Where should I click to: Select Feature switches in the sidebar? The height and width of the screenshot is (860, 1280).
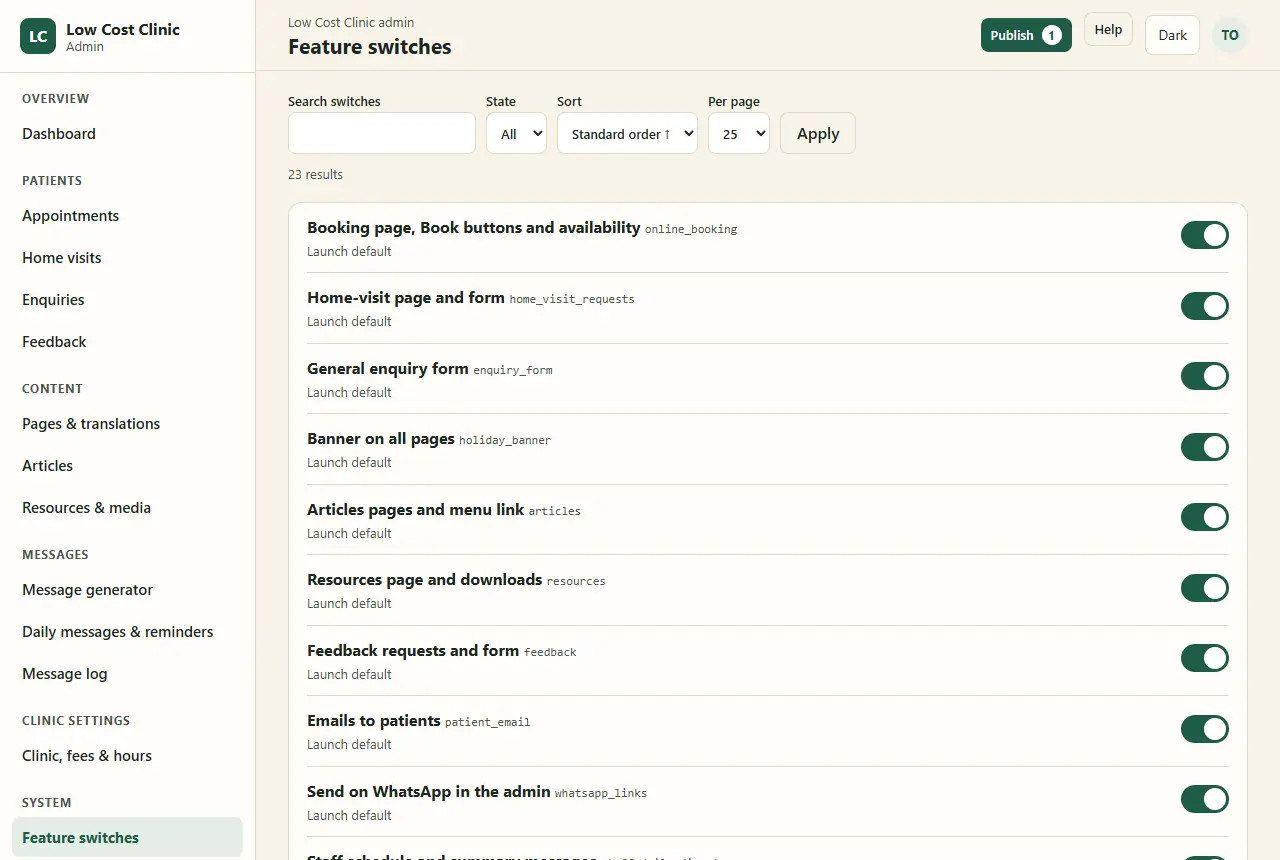click(127, 838)
